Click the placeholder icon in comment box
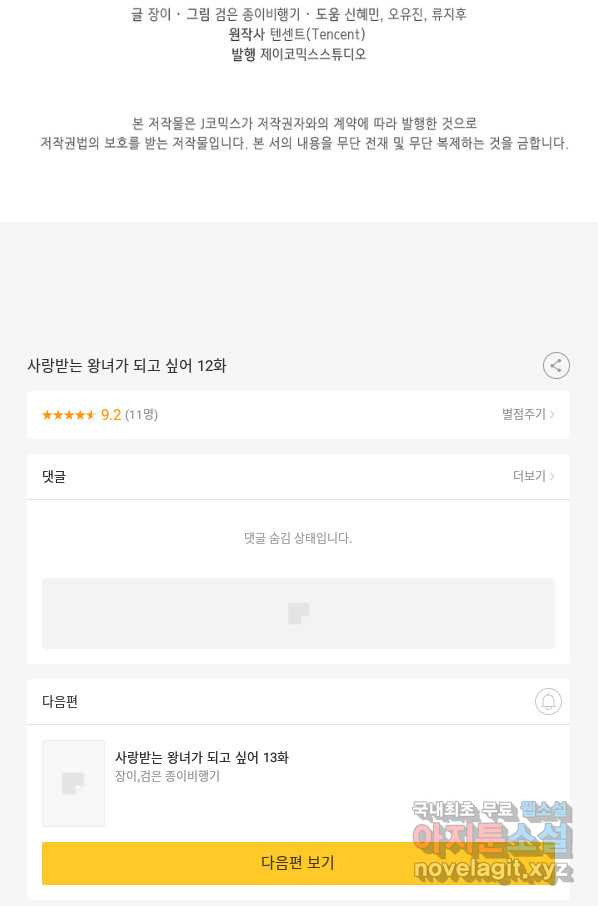 (299, 613)
